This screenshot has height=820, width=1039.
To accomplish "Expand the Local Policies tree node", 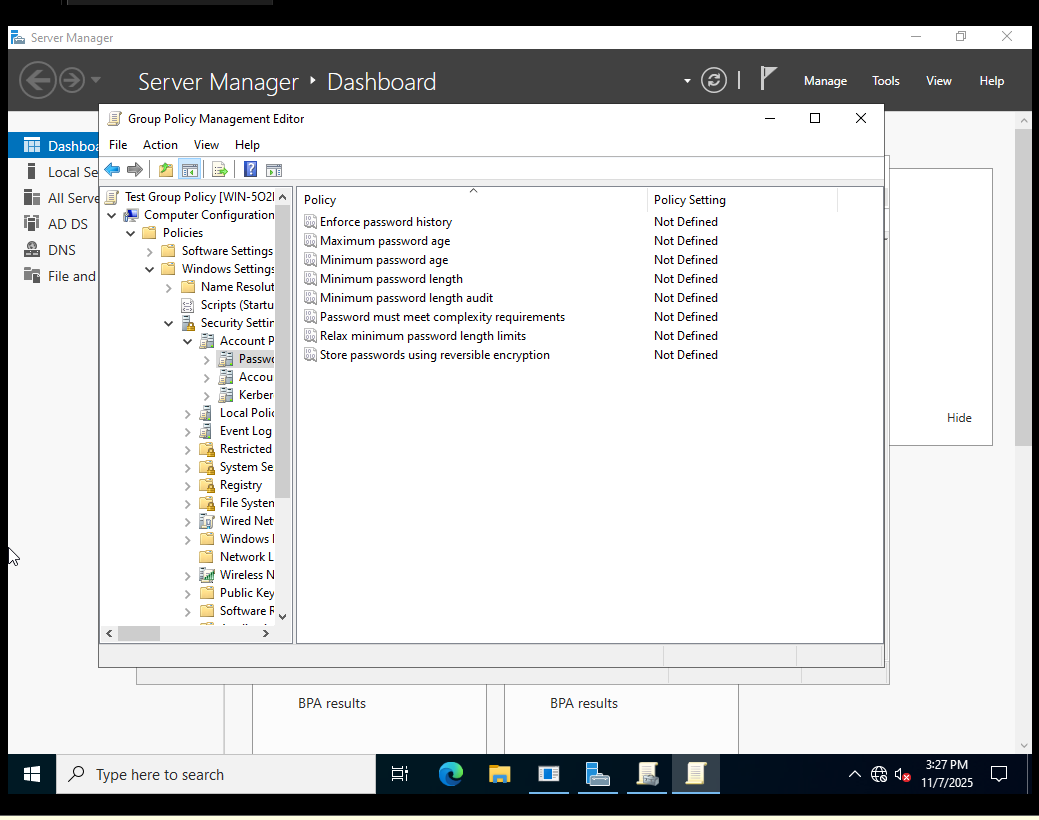I will click(x=188, y=413).
